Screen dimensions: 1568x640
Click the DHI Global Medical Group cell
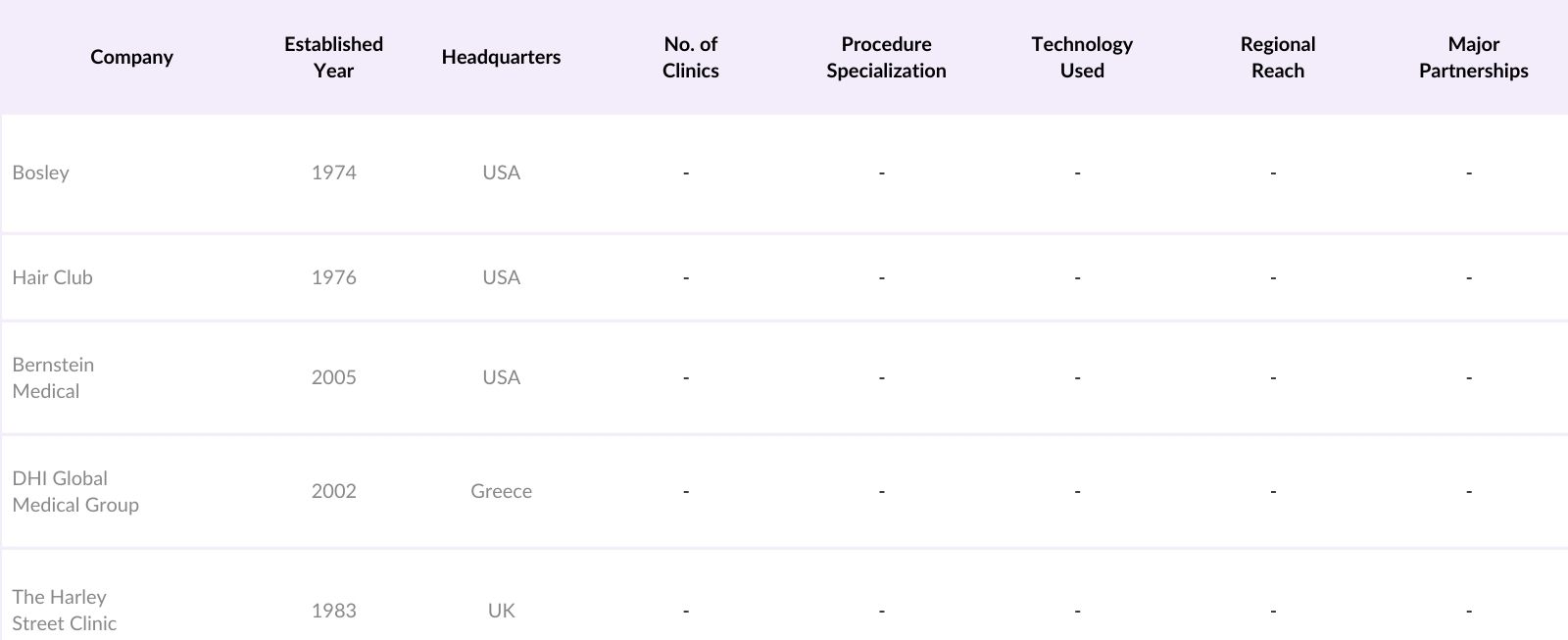click(75, 491)
